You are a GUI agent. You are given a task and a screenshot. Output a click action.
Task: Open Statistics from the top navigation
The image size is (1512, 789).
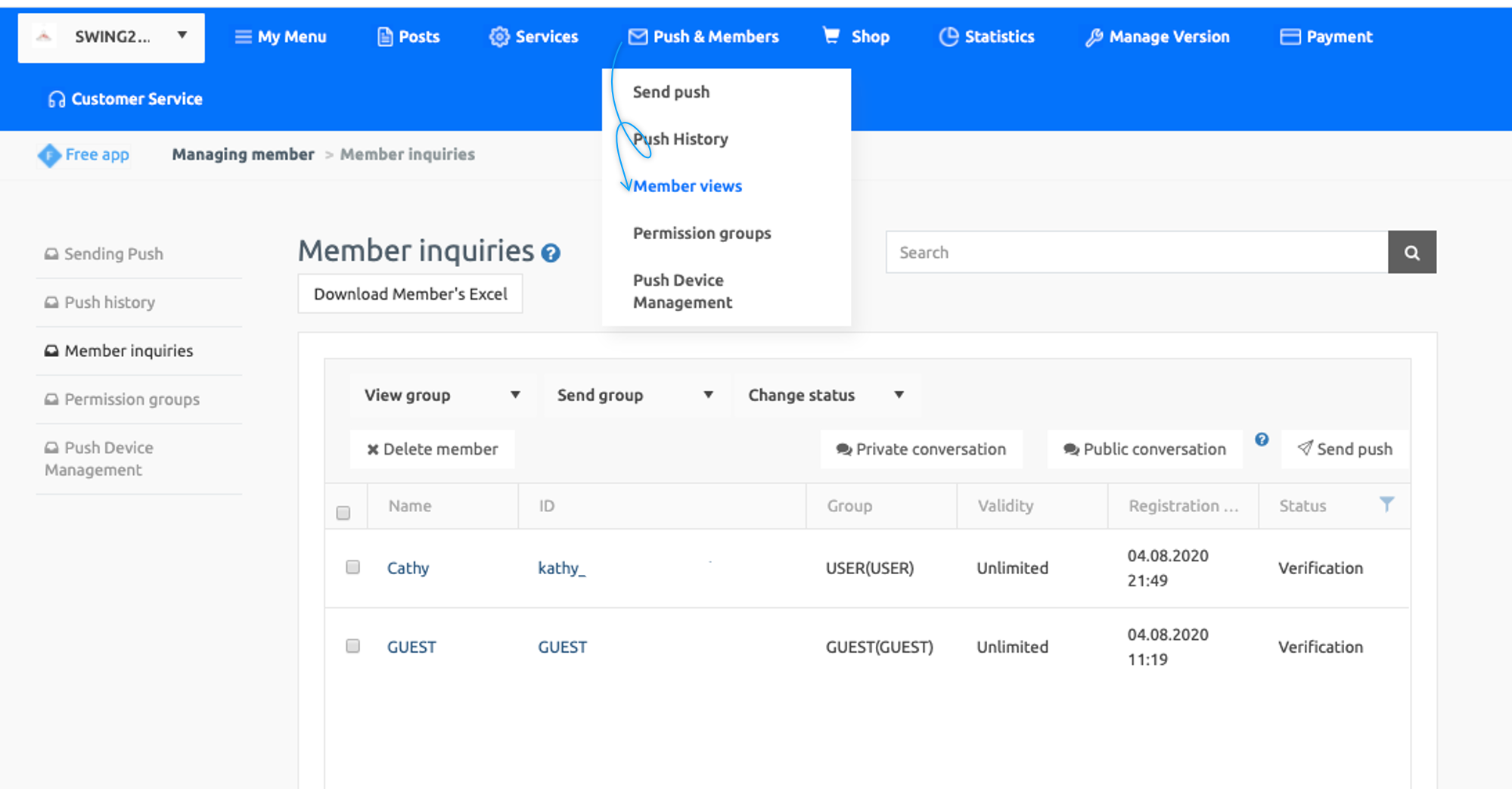coord(986,37)
